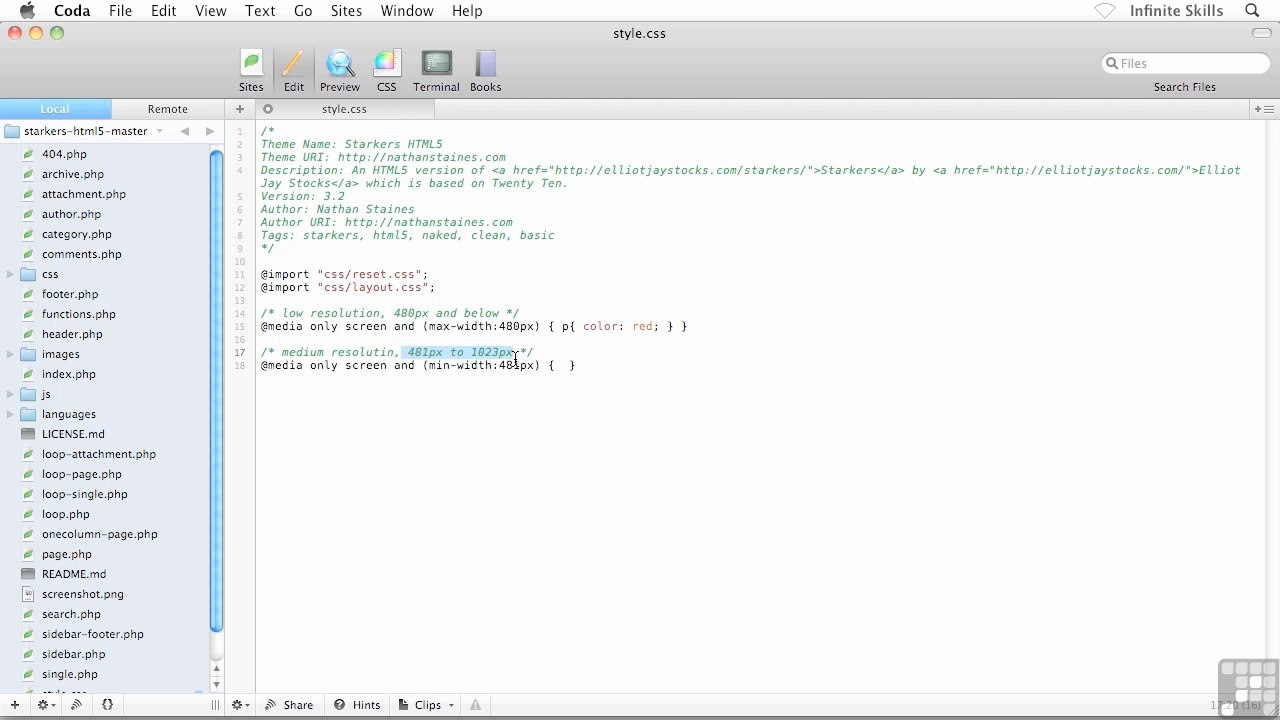The width and height of the screenshot is (1280, 720).
Task: Open the Window menu
Action: coord(407,11)
